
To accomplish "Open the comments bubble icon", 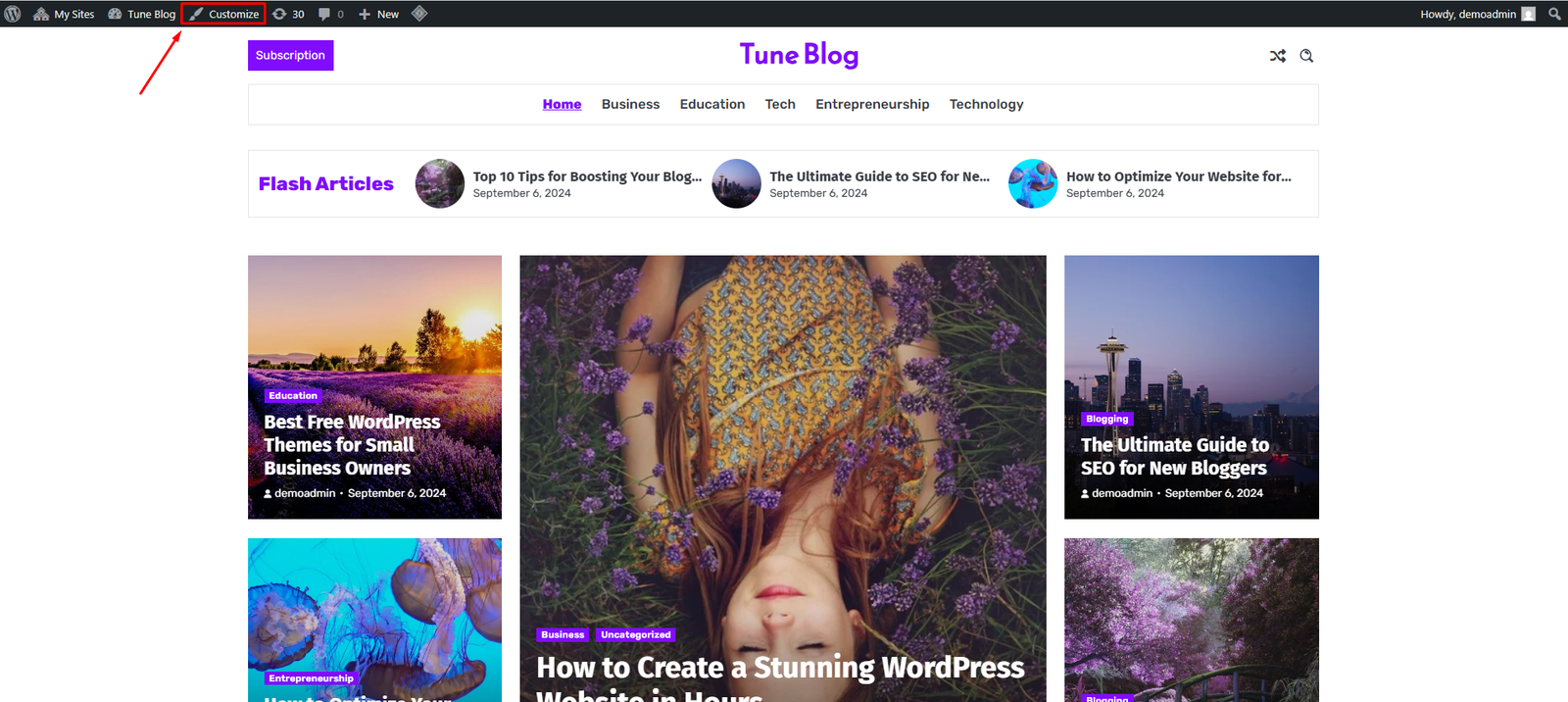I will [x=330, y=14].
